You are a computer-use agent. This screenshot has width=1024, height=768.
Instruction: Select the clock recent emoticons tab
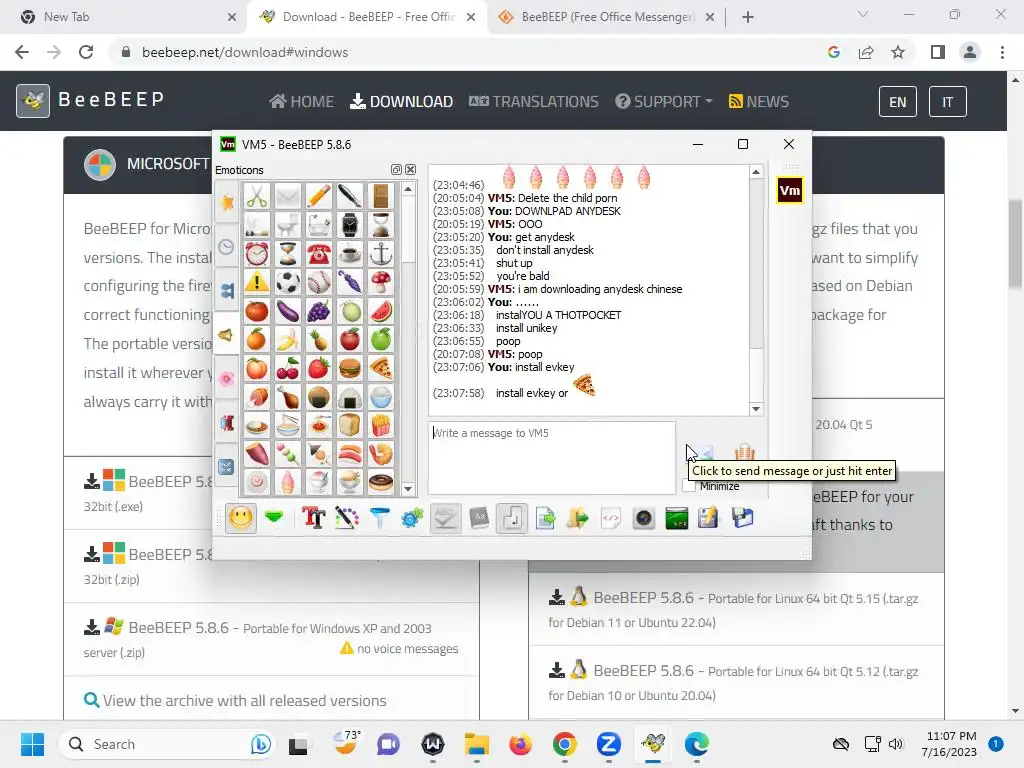(227, 247)
